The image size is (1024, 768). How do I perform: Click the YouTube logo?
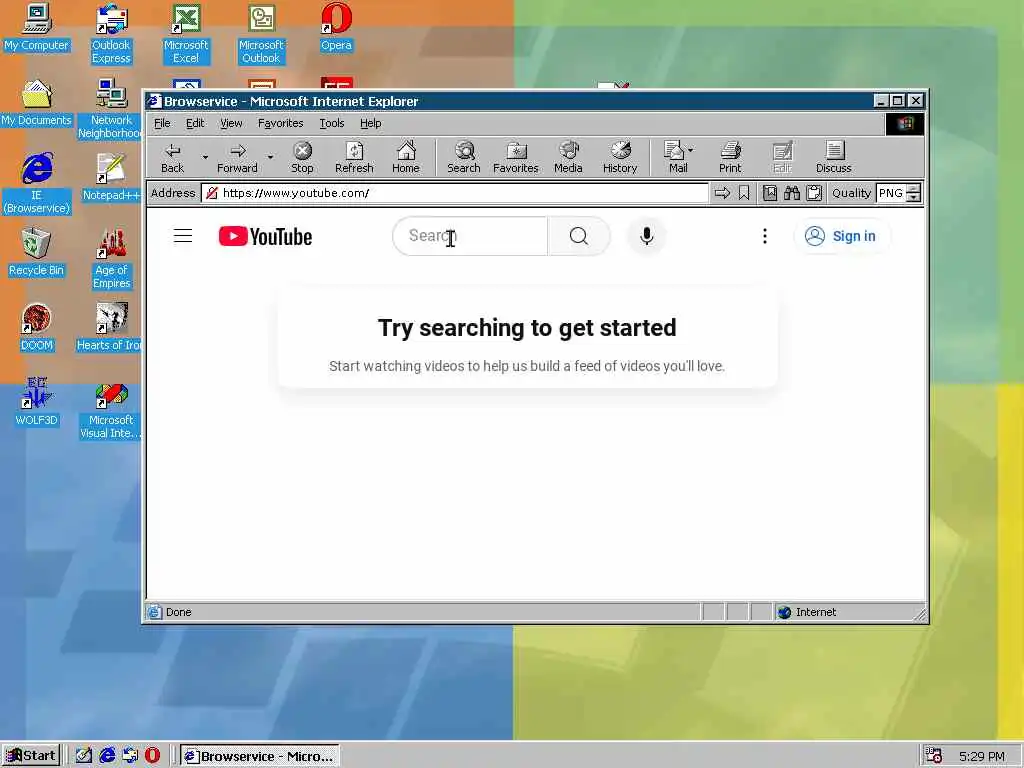pos(265,236)
